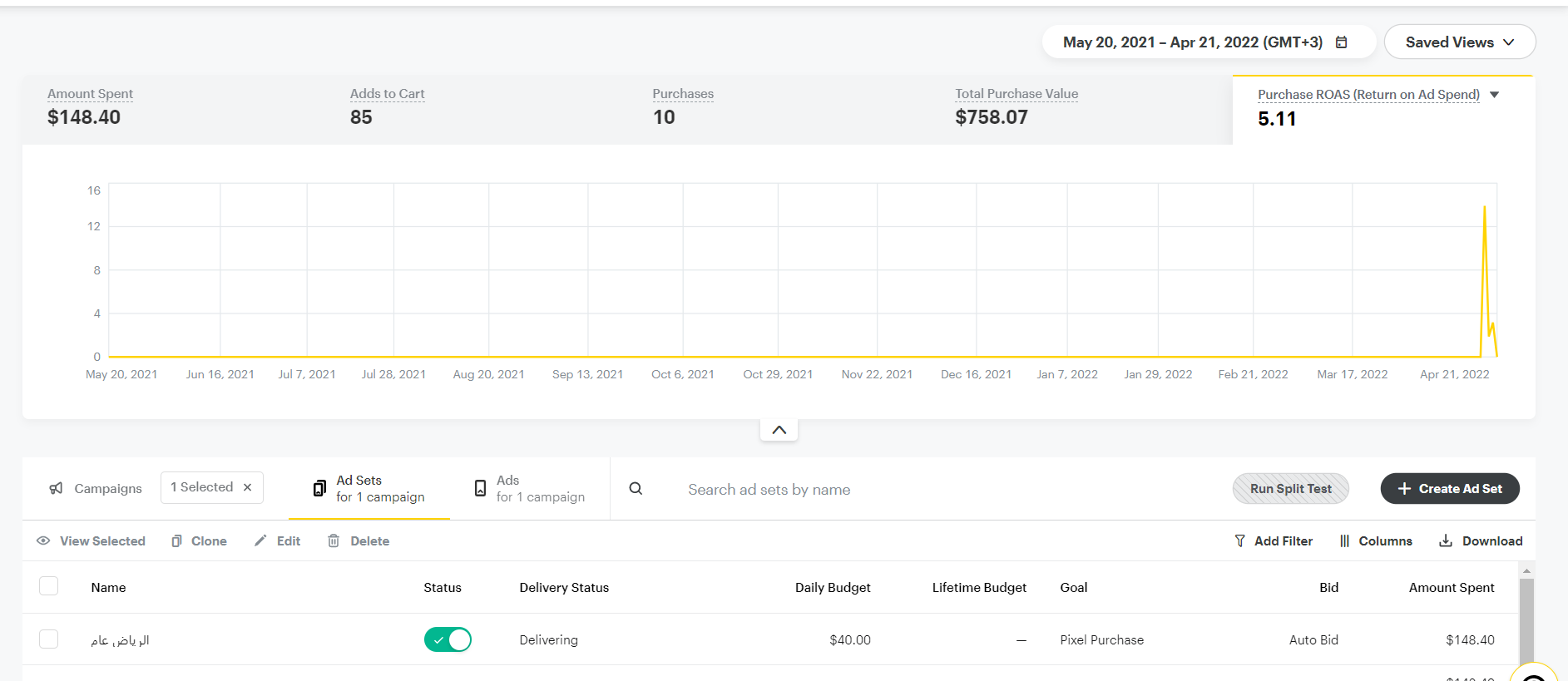Screen dimensions: 1568x681
Task: Click the Edit pencil icon
Action: click(260, 541)
